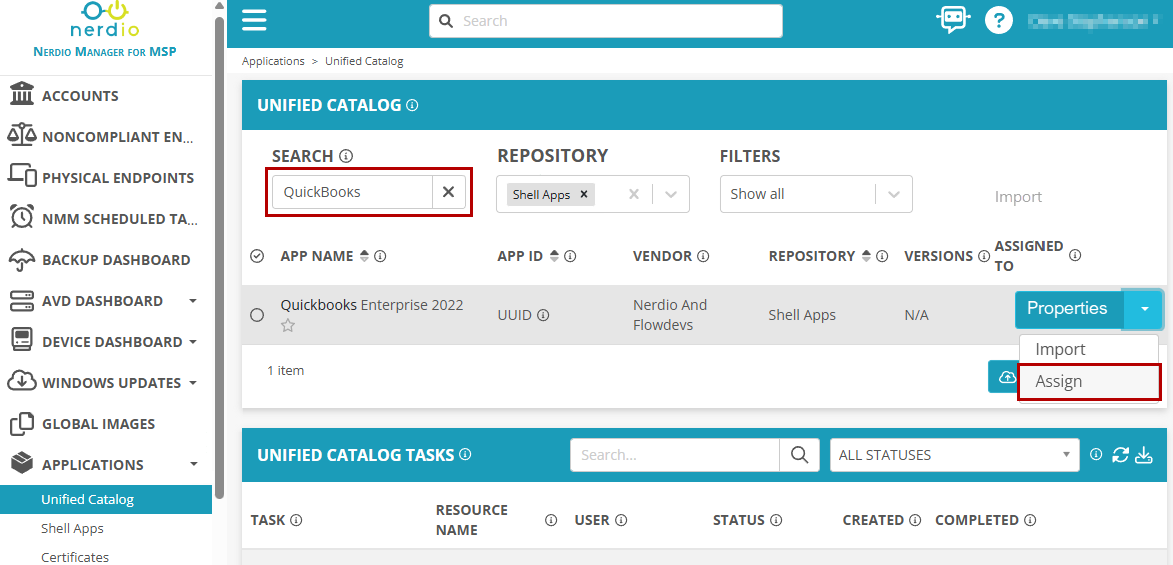Open the Certificates sidebar item
This screenshot has height=565, width=1173.
click(x=75, y=557)
